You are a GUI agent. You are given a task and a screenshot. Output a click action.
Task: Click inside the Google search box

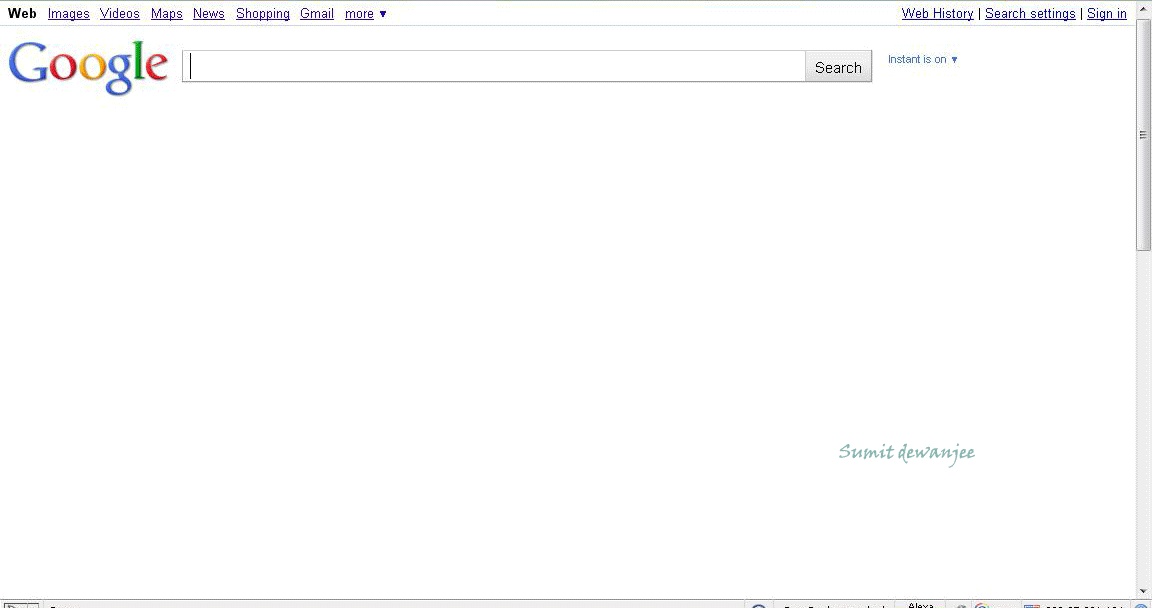point(495,67)
